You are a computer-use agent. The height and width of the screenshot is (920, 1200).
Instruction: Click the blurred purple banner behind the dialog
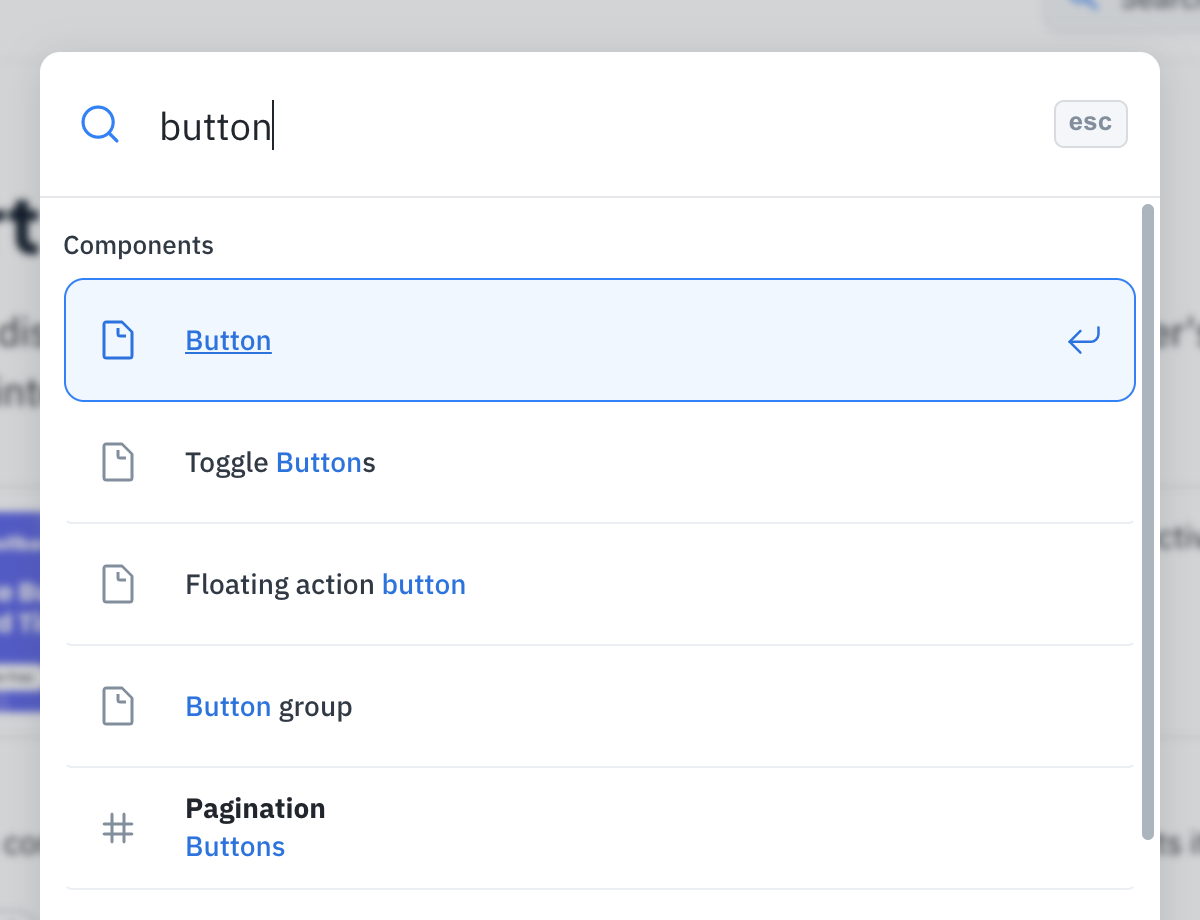[20, 610]
